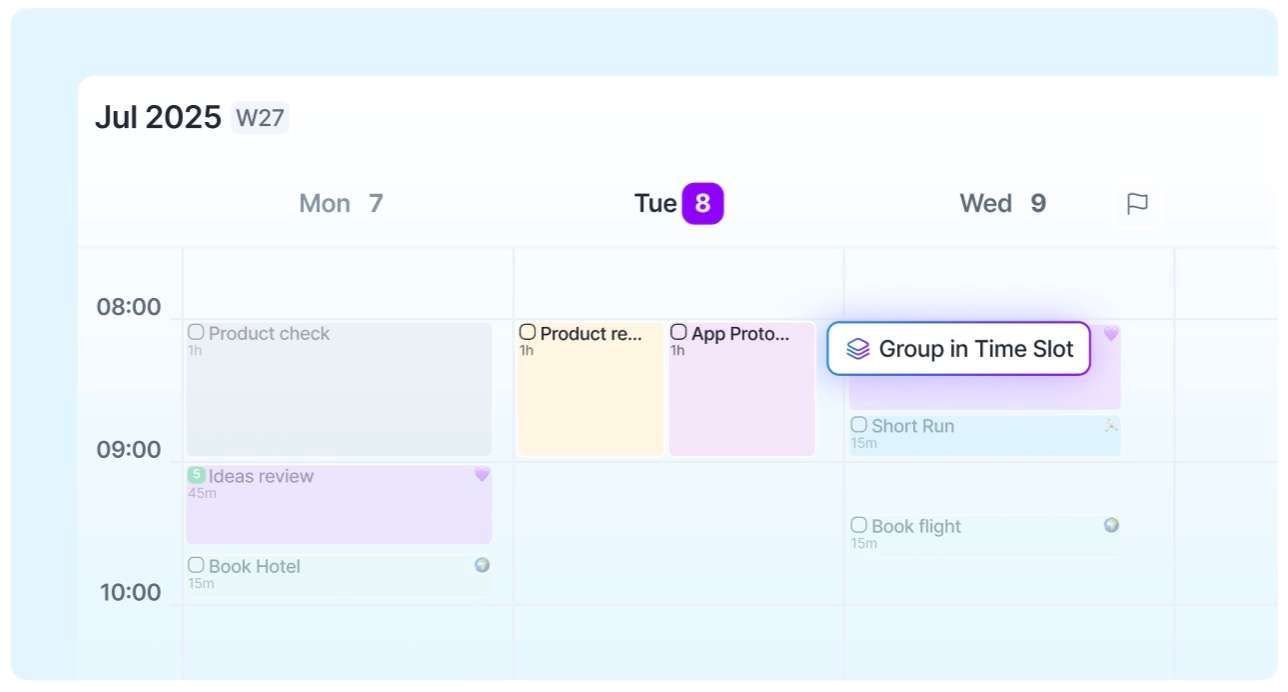Select the Tue 8 day header

point(678,204)
